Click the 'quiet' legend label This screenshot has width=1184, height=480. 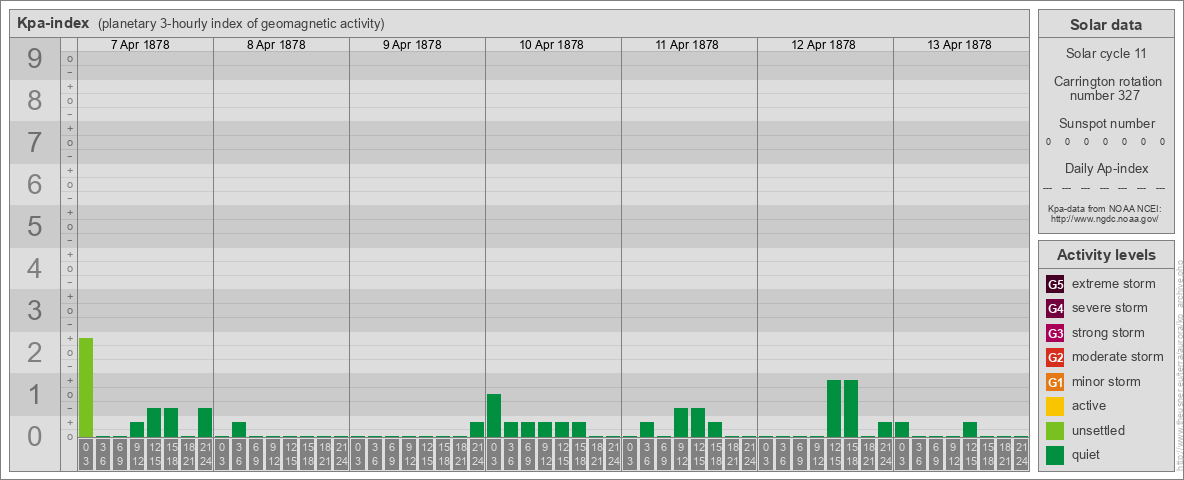tap(1088, 455)
